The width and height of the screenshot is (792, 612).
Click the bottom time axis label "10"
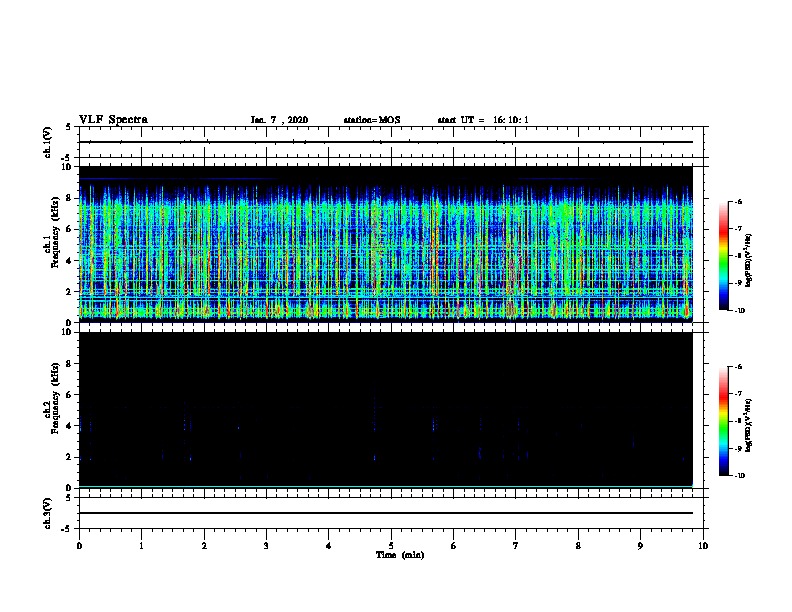[703, 546]
